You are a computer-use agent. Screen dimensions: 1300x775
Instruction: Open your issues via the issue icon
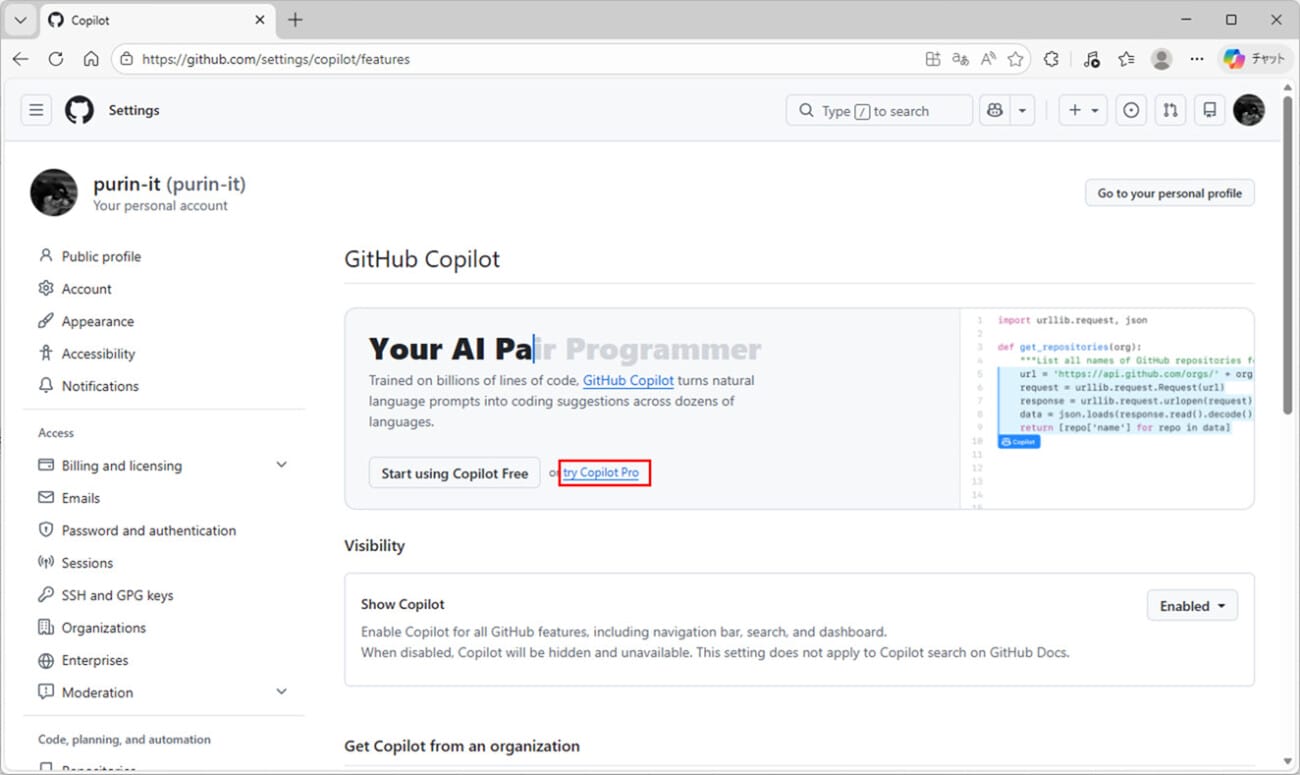(1130, 110)
